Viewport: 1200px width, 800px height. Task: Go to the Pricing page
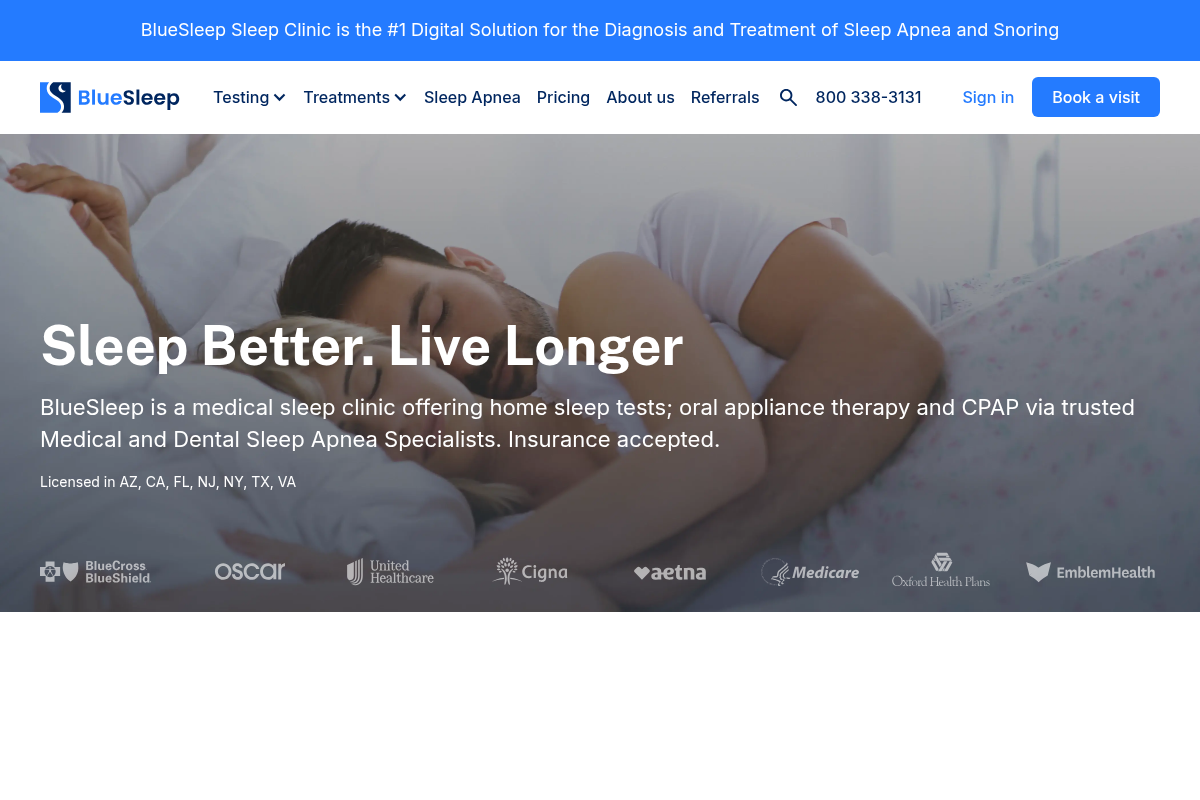click(563, 97)
